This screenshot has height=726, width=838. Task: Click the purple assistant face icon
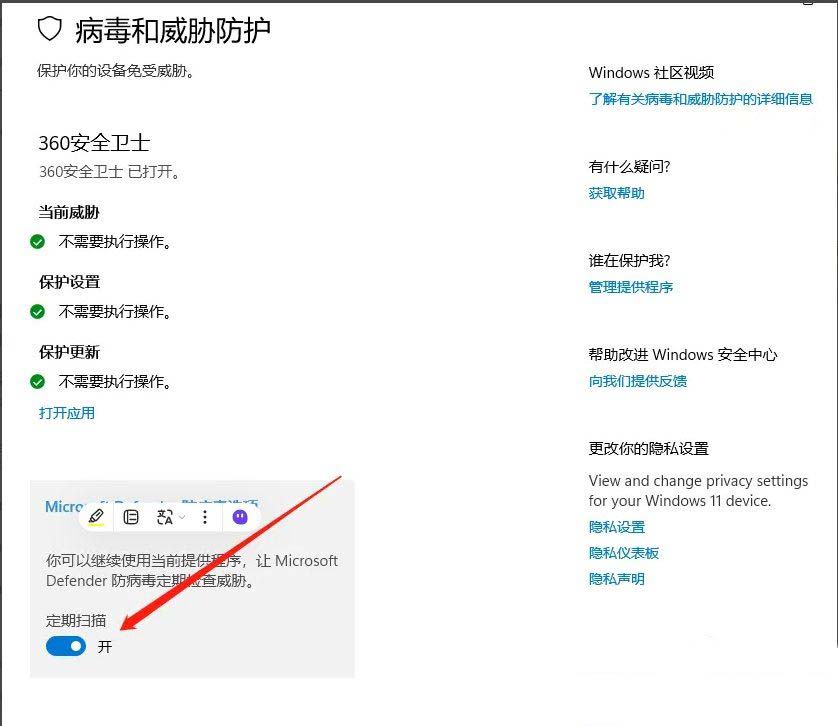coord(240,517)
